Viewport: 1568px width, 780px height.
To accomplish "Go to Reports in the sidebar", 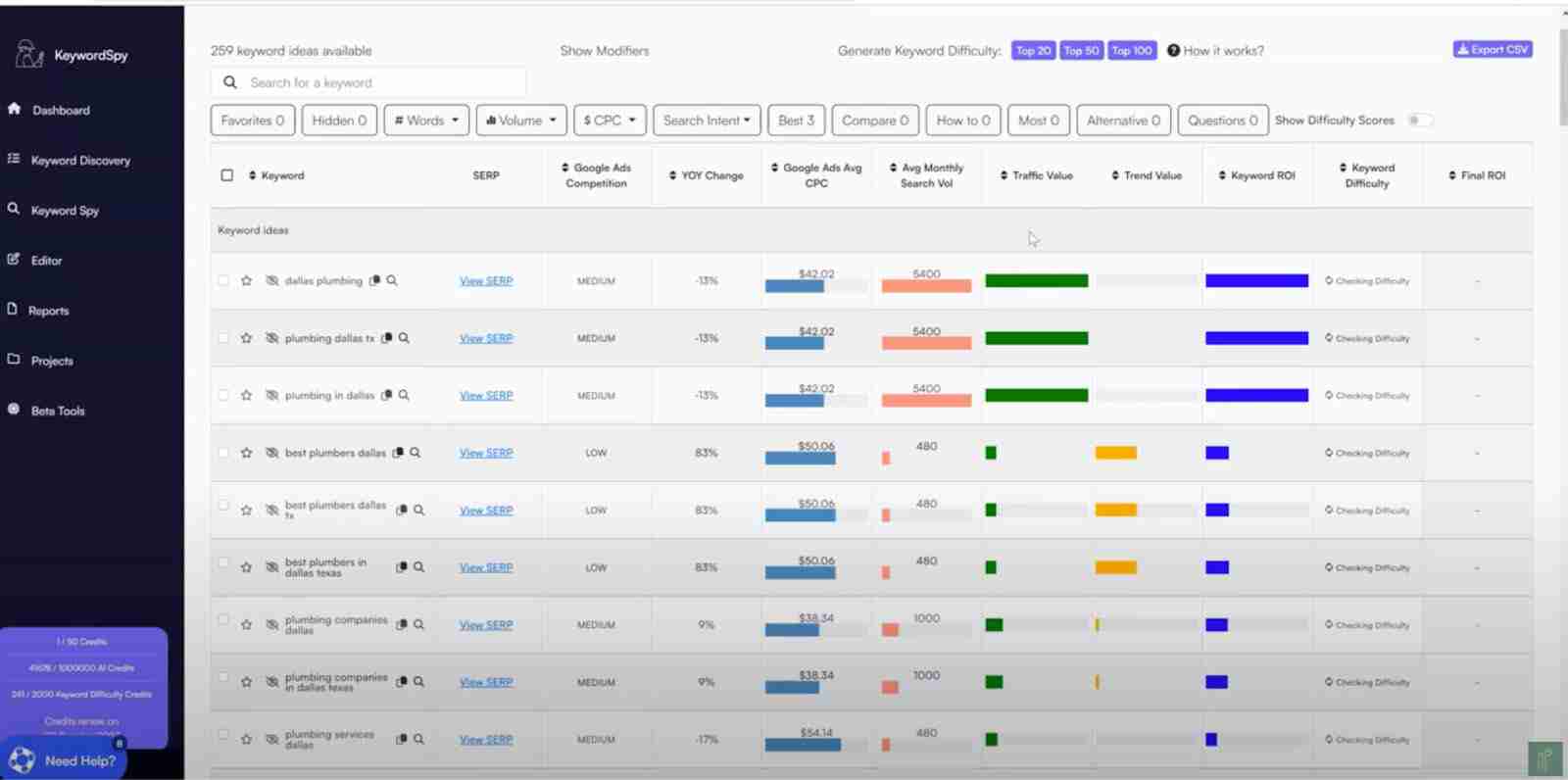I will coord(48,311).
